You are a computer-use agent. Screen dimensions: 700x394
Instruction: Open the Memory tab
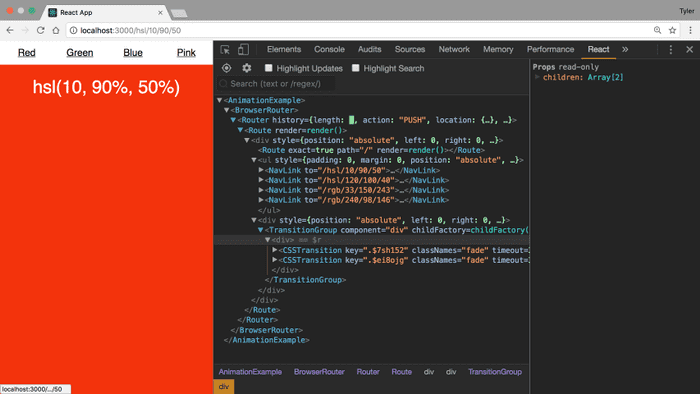point(498,50)
